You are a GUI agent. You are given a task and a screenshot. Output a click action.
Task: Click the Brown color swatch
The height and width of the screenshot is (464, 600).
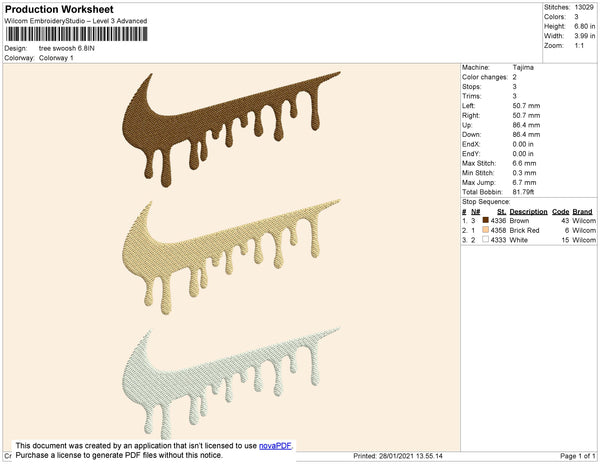click(x=486, y=220)
